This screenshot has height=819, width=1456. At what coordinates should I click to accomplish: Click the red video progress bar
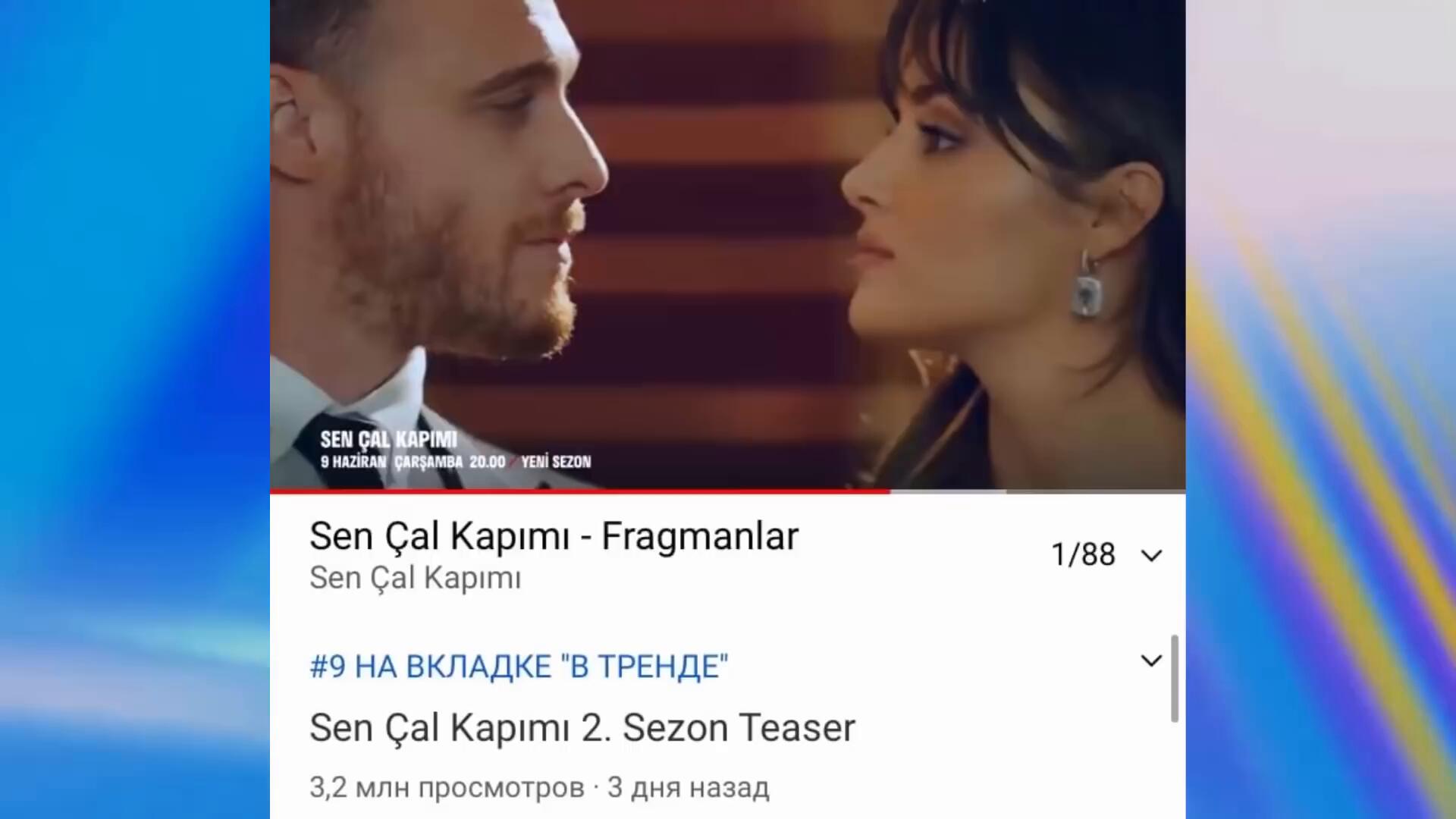tap(579, 491)
